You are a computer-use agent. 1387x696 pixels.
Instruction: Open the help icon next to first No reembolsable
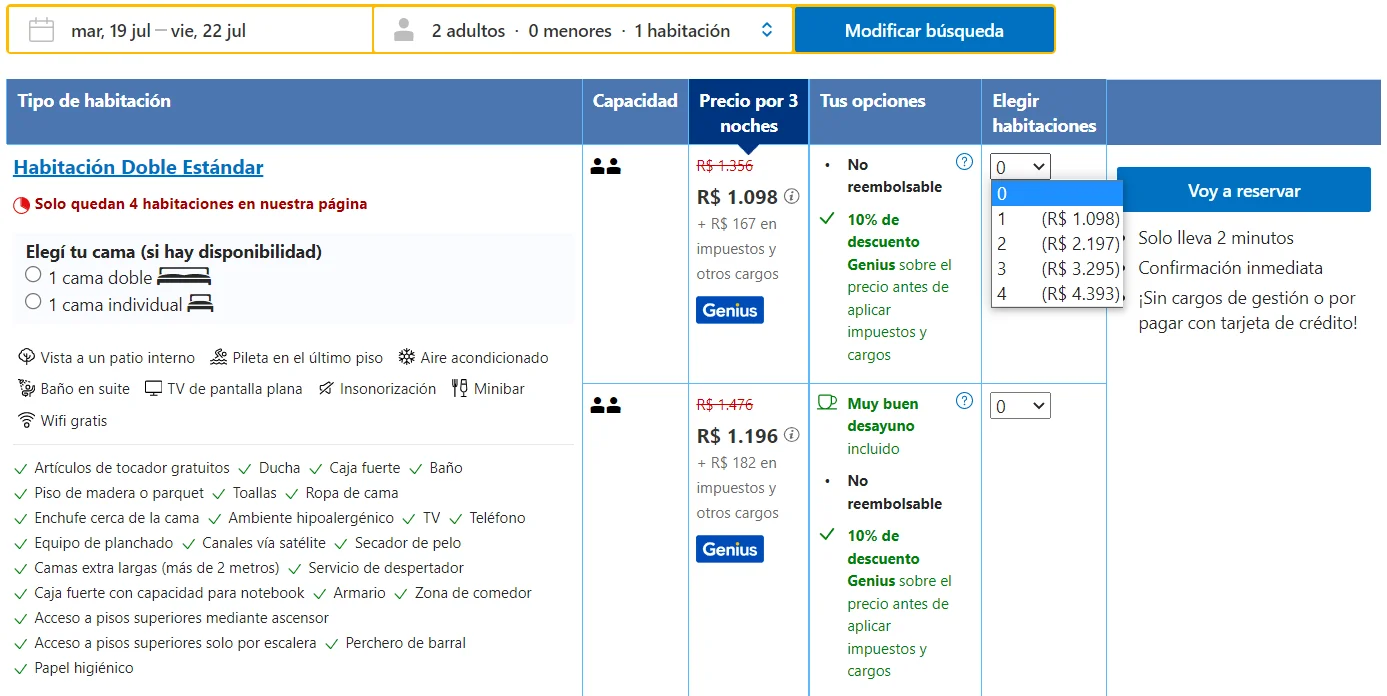tap(964, 161)
